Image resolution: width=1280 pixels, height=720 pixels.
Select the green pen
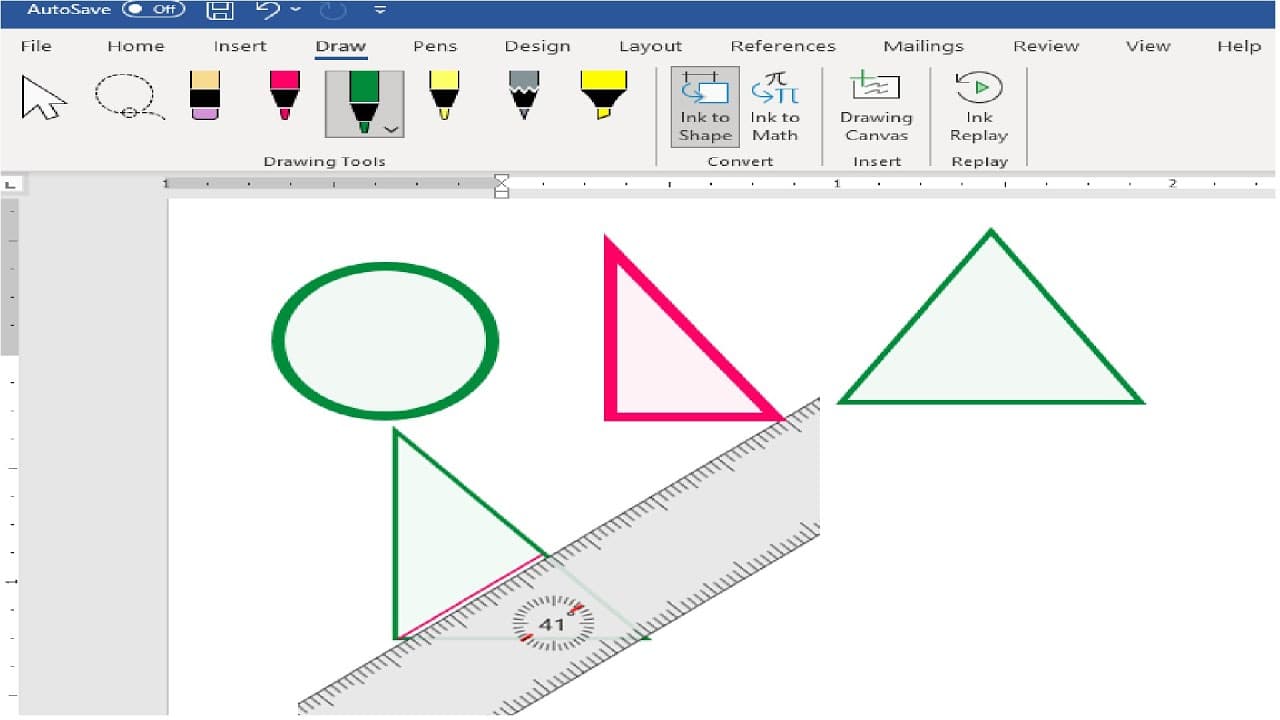pos(364,104)
